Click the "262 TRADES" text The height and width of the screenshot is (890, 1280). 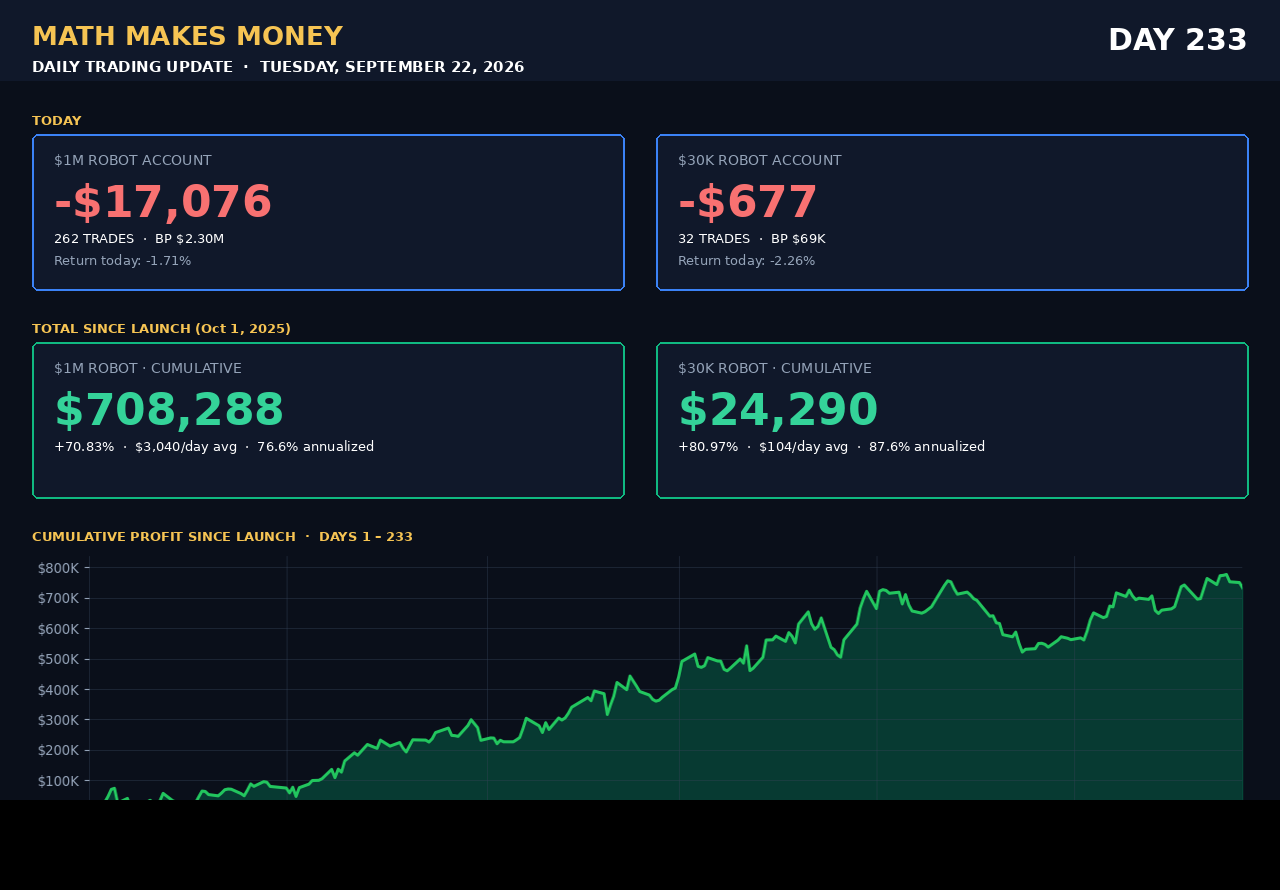click(x=94, y=239)
